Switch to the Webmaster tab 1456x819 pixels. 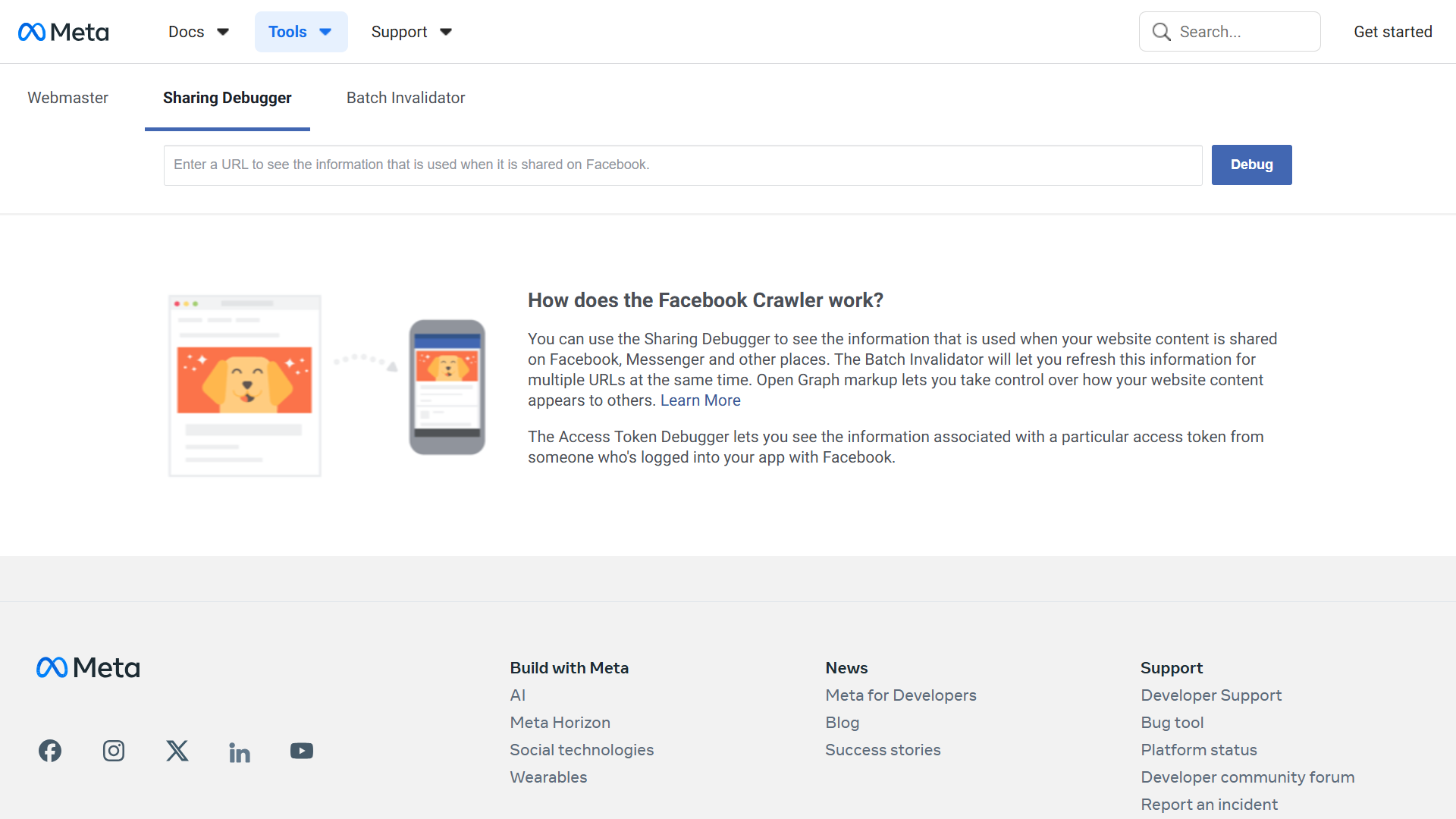(67, 98)
